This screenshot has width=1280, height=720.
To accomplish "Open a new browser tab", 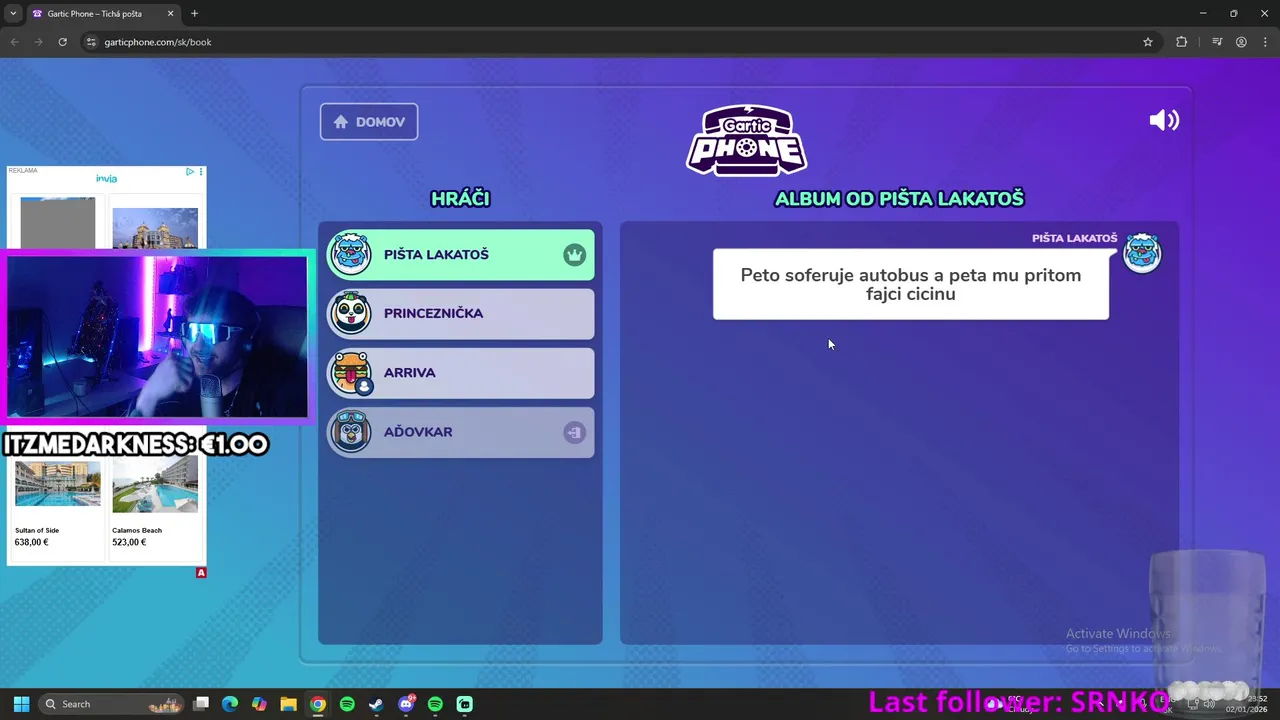I will coord(194,14).
